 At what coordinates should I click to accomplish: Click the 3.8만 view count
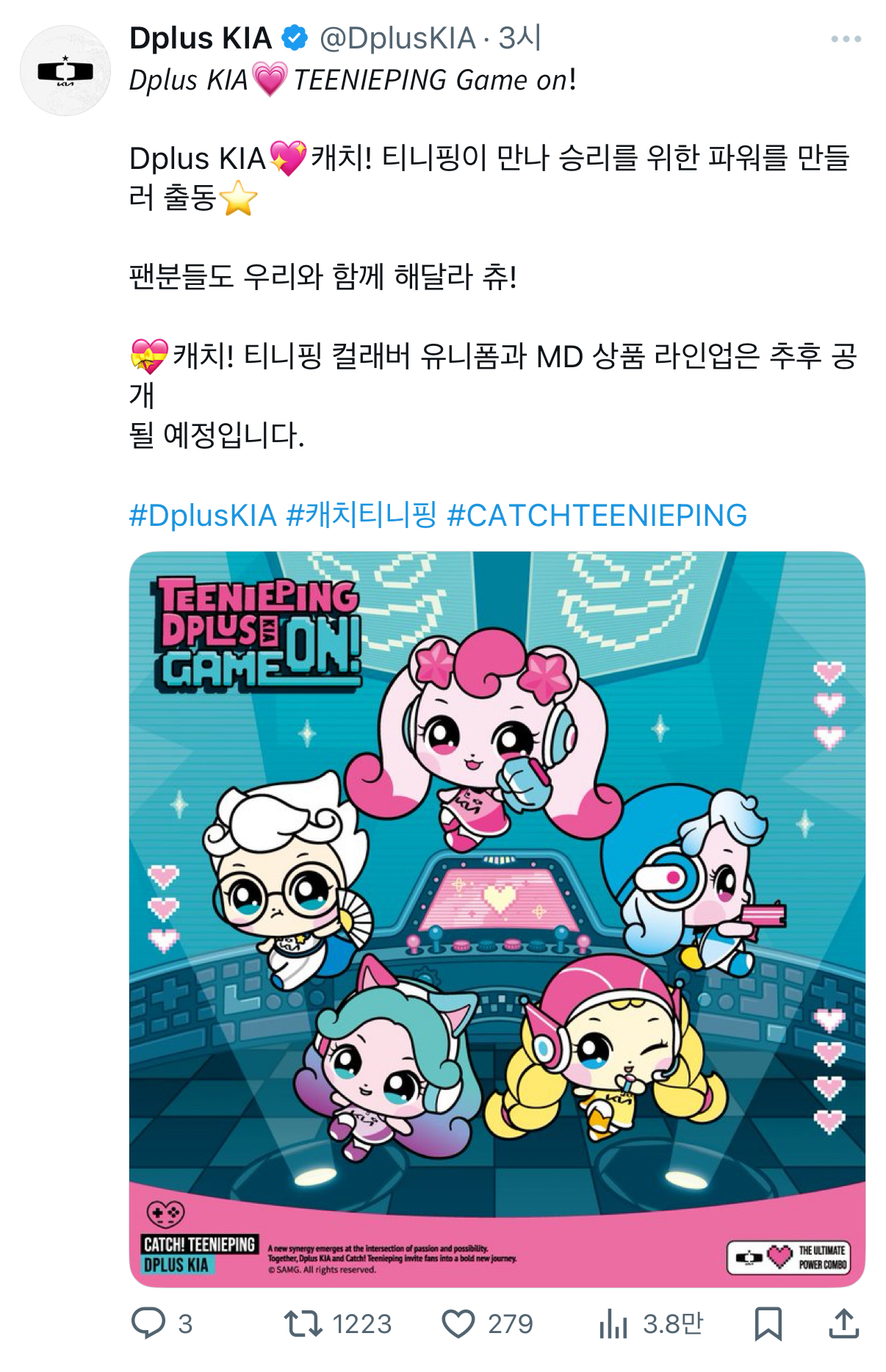coord(673,1324)
